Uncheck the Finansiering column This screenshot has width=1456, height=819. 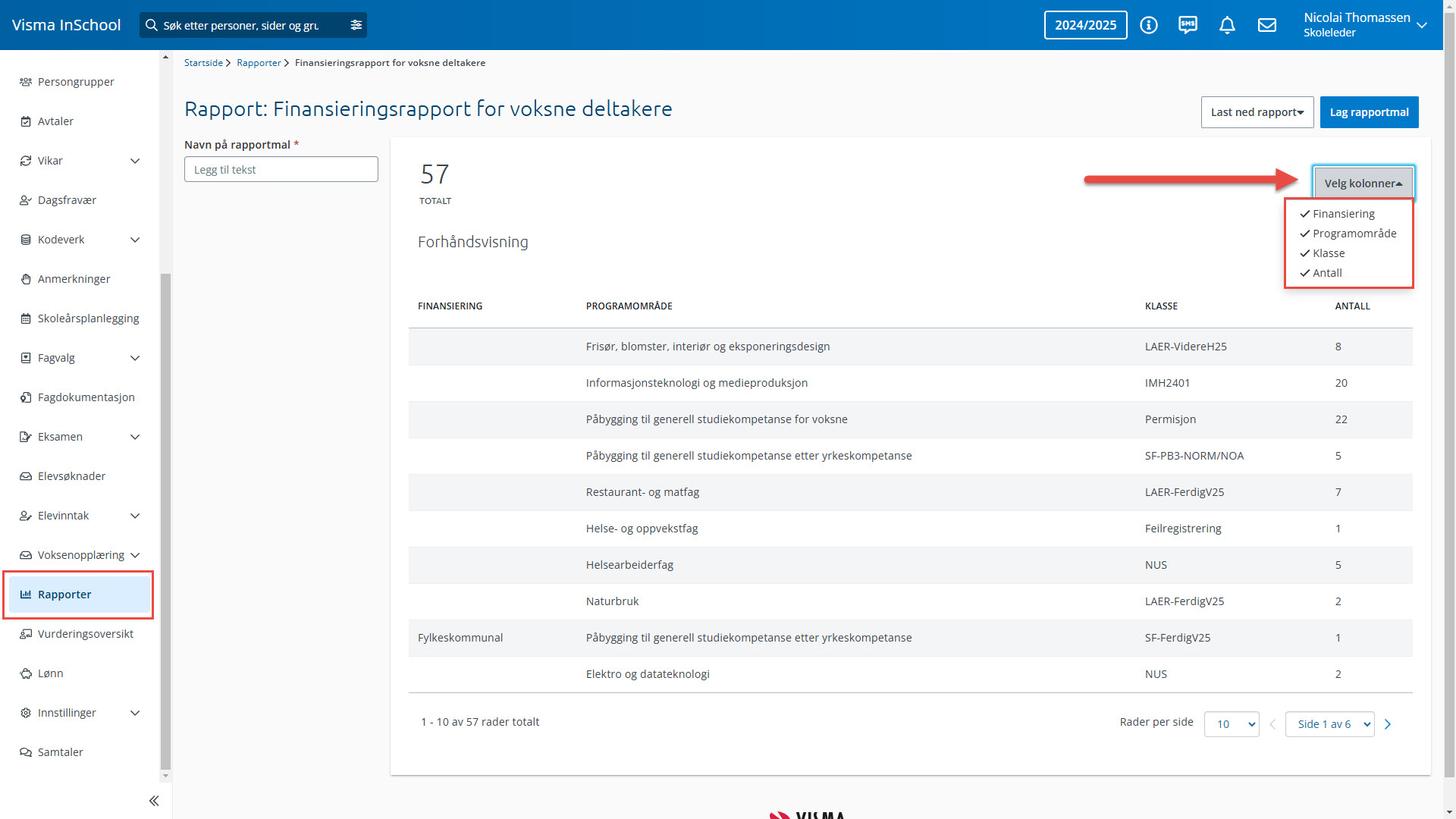tap(1337, 214)
